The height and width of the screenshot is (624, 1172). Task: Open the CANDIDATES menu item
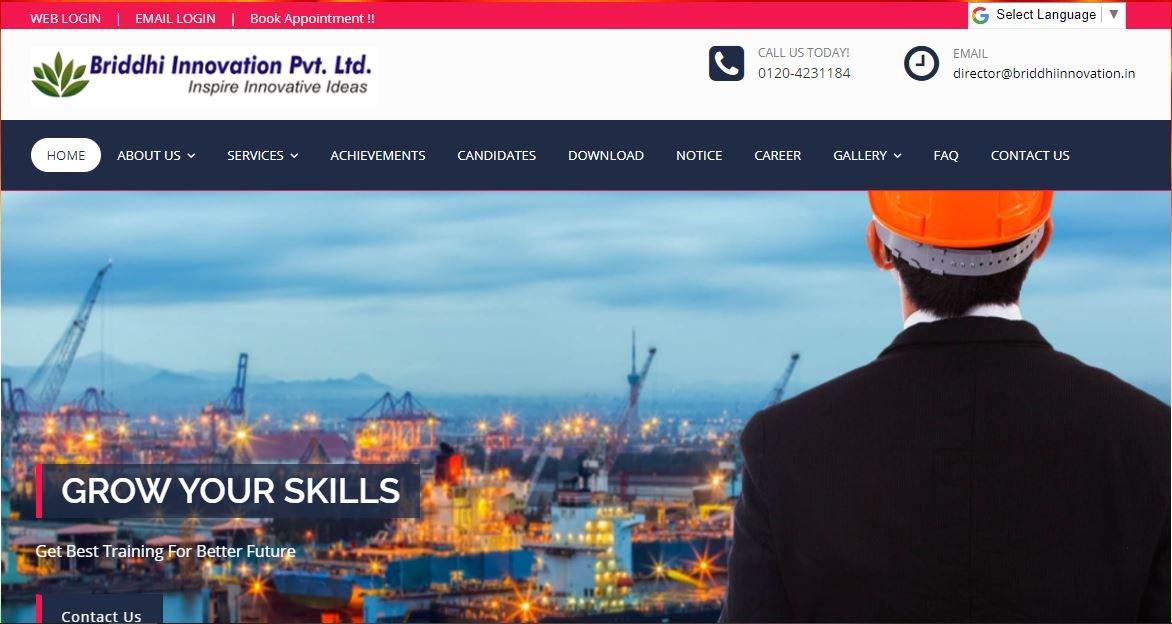pyautogui.click(x=496, y=155)
